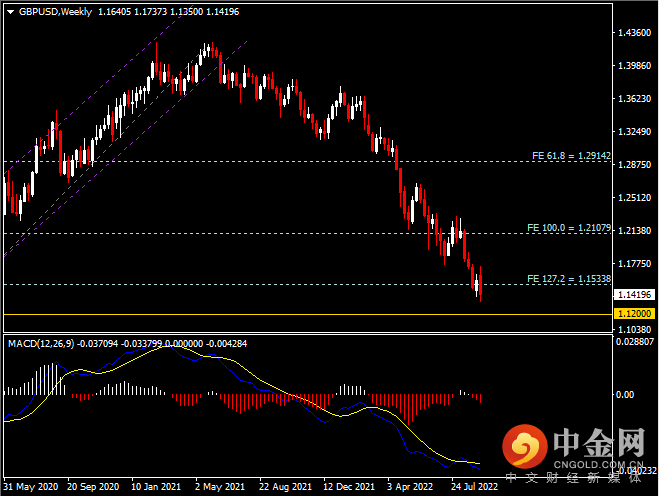Viewport: 659px width, 496px height.
Task: Click the 31 May 2020 date label
Action: (x=31, y=487)
